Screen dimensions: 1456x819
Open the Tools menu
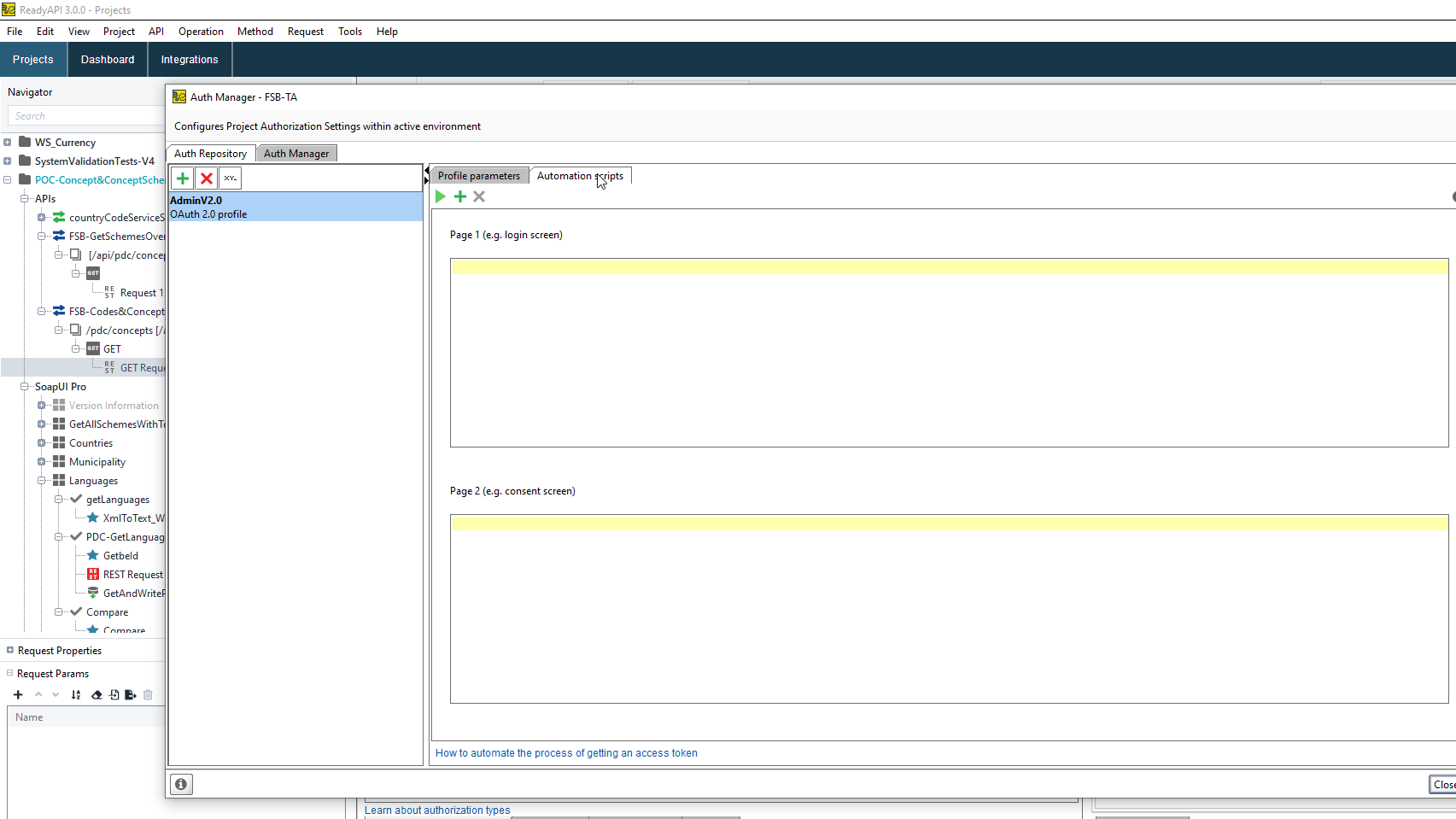tap(349, 32)
